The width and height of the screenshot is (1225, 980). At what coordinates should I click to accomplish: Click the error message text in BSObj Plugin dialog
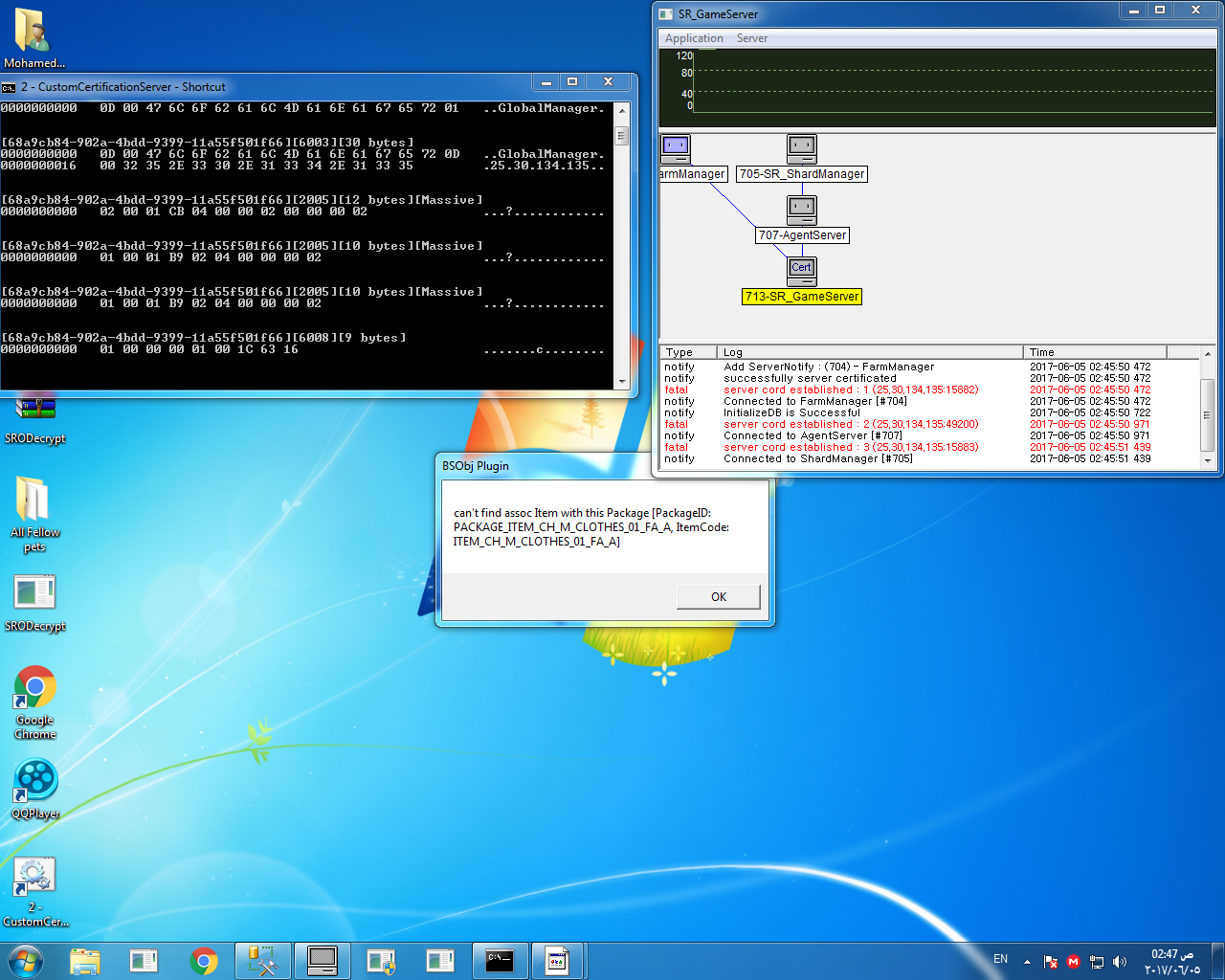coord(591,527)
